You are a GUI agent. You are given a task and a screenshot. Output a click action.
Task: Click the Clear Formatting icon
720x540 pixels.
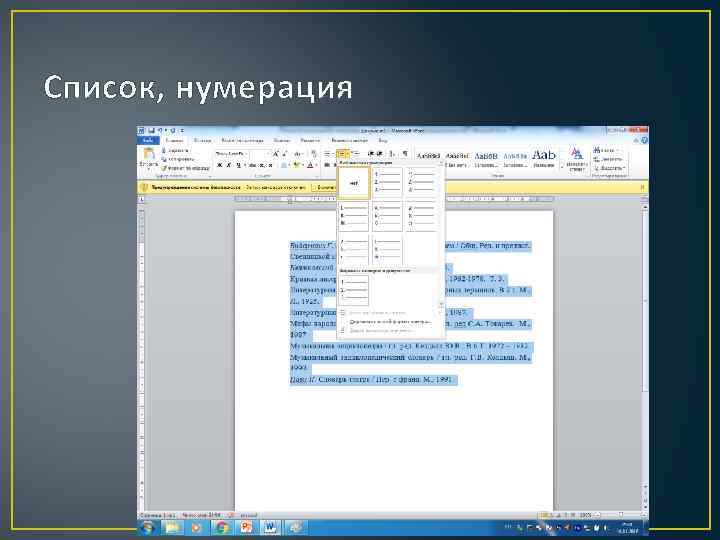tap(314, 154)
